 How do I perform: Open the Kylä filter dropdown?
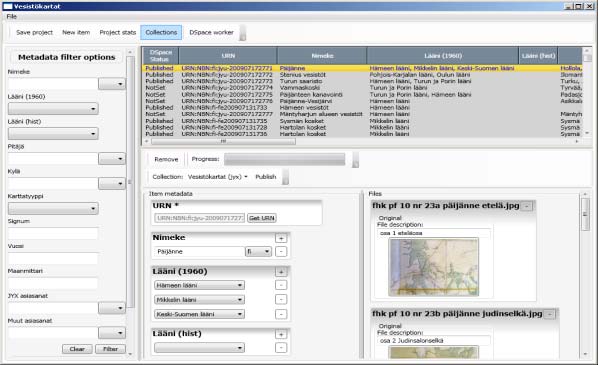[112, 183]
